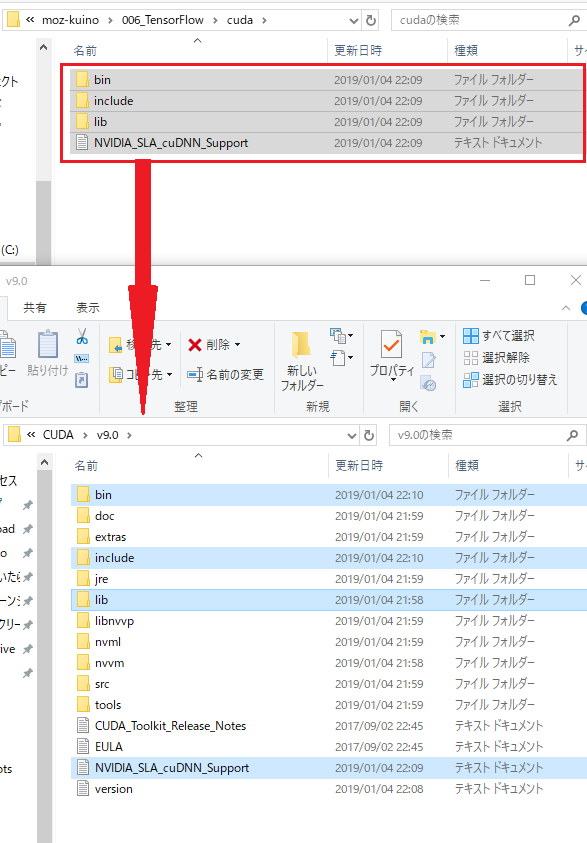Open new item dropdown in 新規 group
This screenshot has width=587, height=843.
pos(341,336)
